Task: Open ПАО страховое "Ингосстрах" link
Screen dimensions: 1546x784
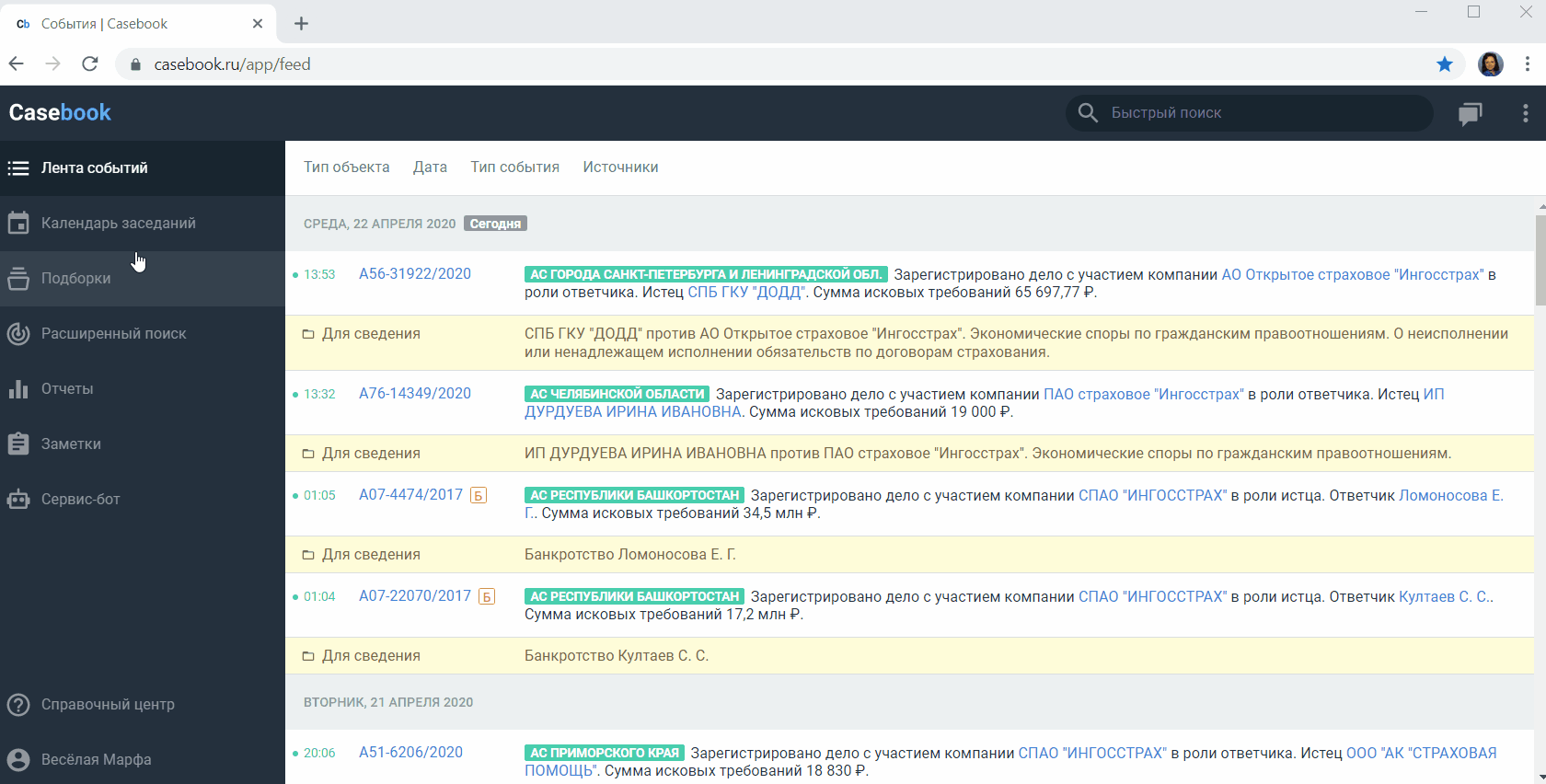Action: (x=1143, y=394)
